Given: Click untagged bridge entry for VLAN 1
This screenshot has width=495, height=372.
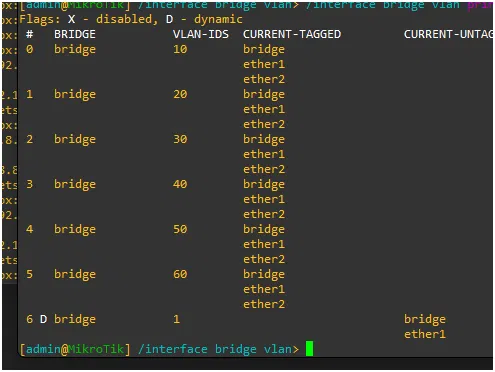Looking at the screenshot, I should coord(425,319).
